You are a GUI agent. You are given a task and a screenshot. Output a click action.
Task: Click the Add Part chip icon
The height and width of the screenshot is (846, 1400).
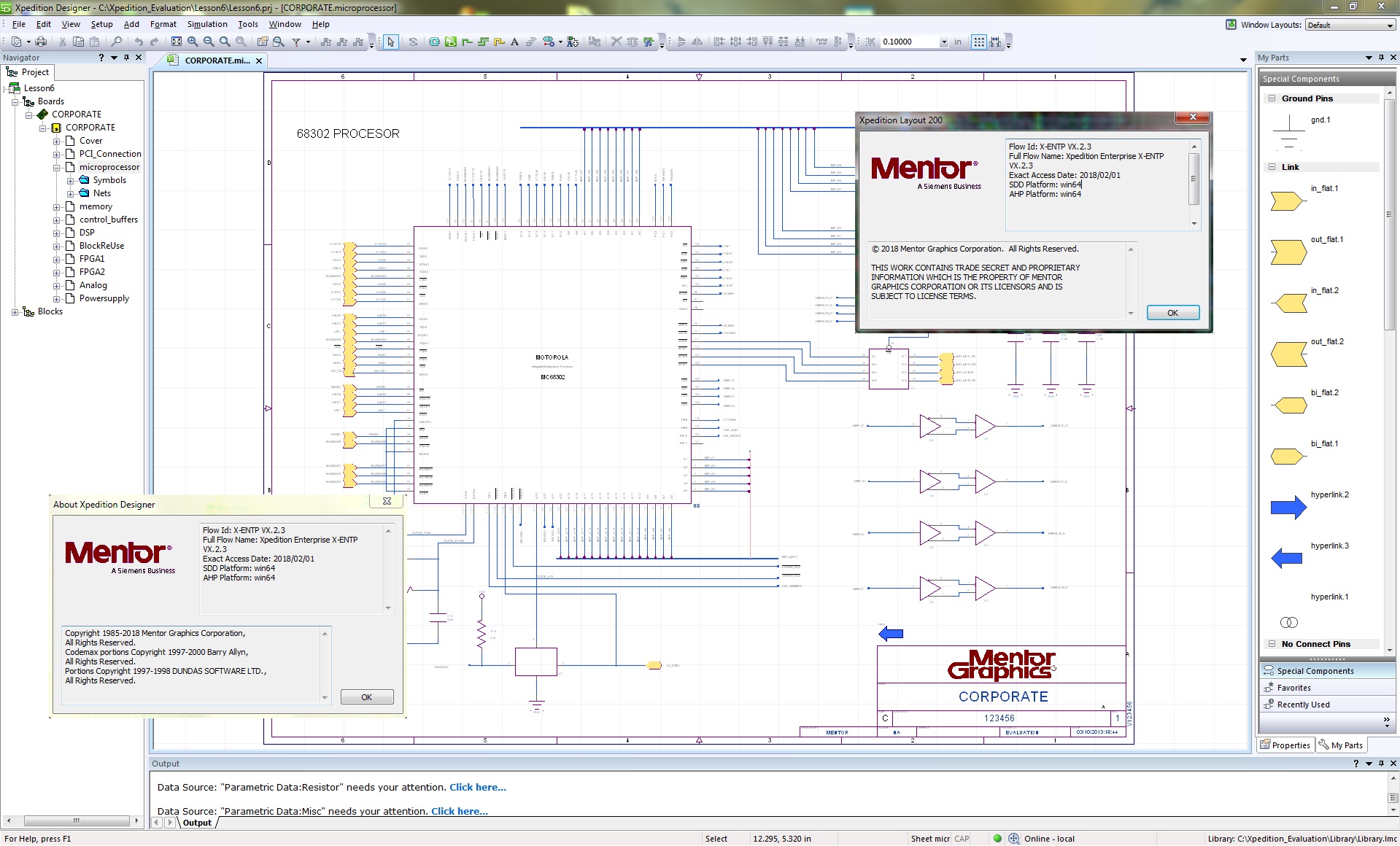point(434,42)
